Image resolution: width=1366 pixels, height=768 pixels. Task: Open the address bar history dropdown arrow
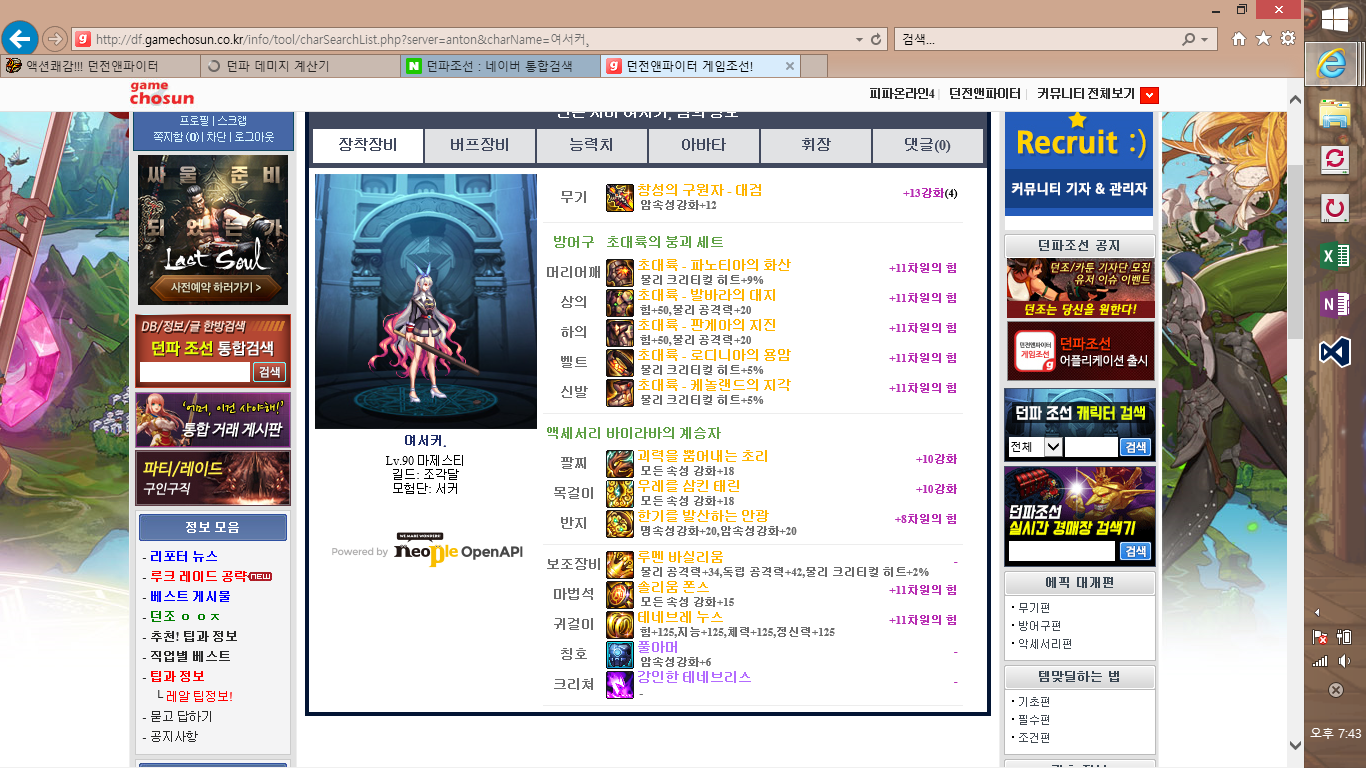click(x=860, y=39)
